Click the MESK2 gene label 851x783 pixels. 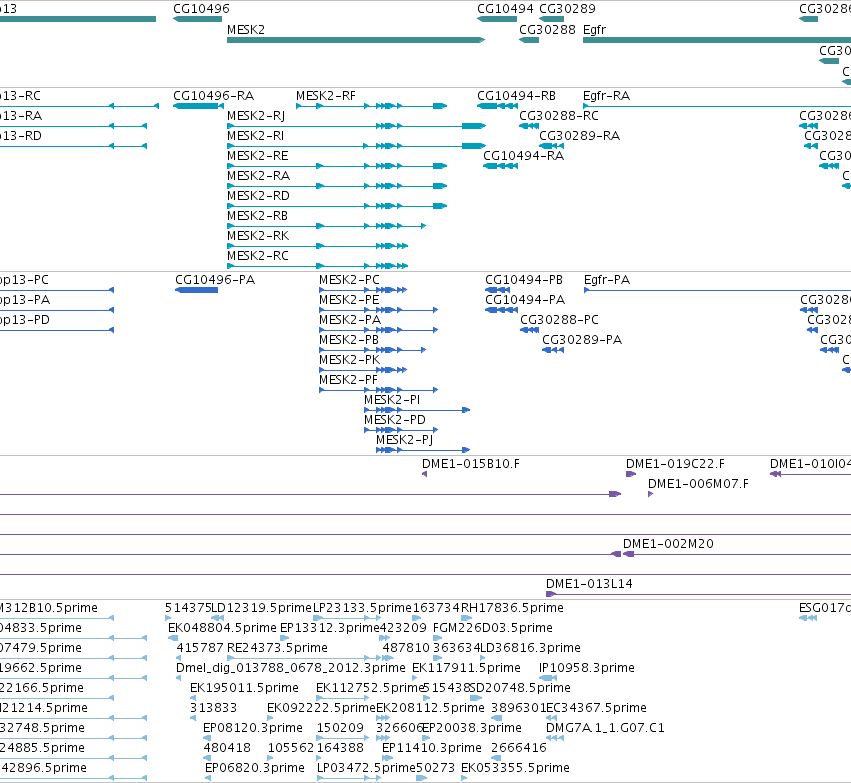246,30
